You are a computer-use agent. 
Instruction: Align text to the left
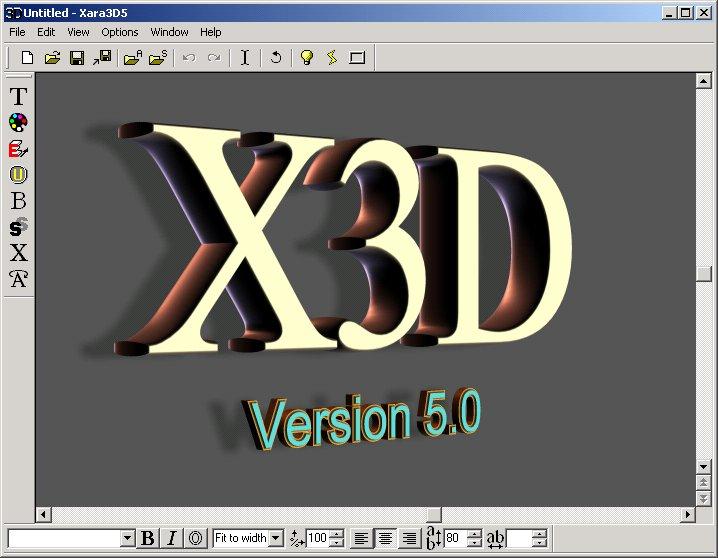coord(361,538)
